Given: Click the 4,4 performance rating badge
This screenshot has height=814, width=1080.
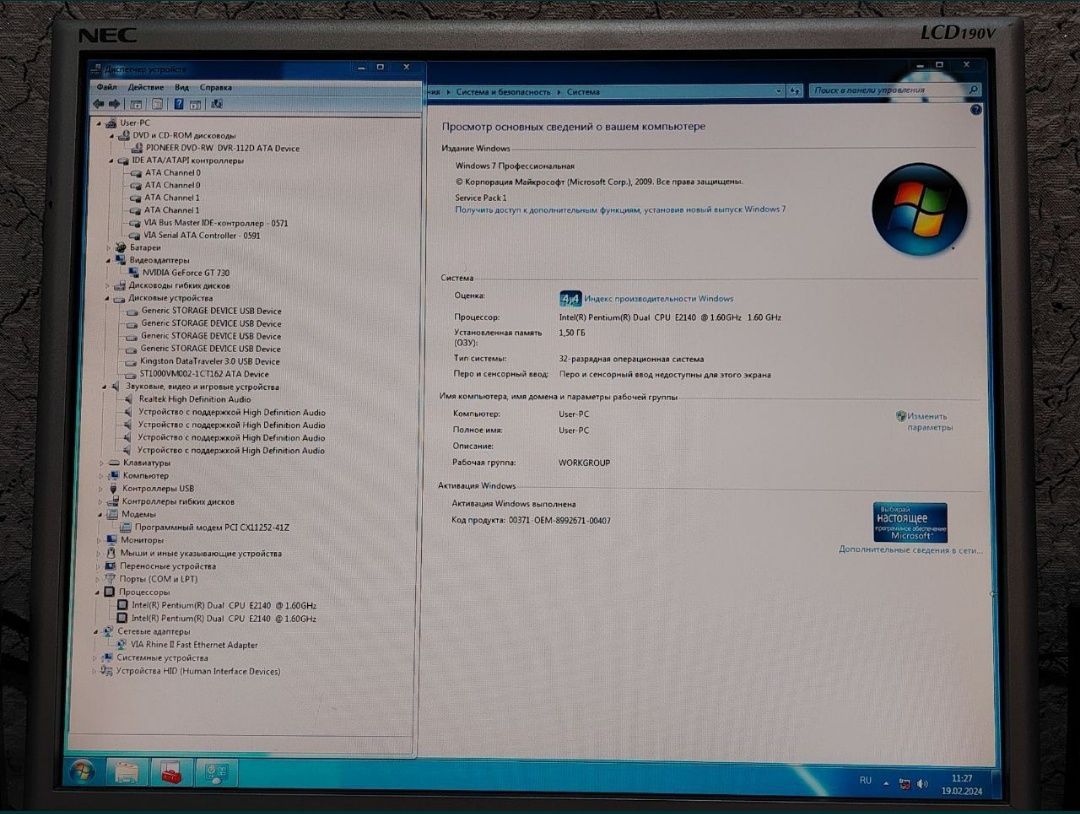Looking at the screenshot, I should [570, 299].
